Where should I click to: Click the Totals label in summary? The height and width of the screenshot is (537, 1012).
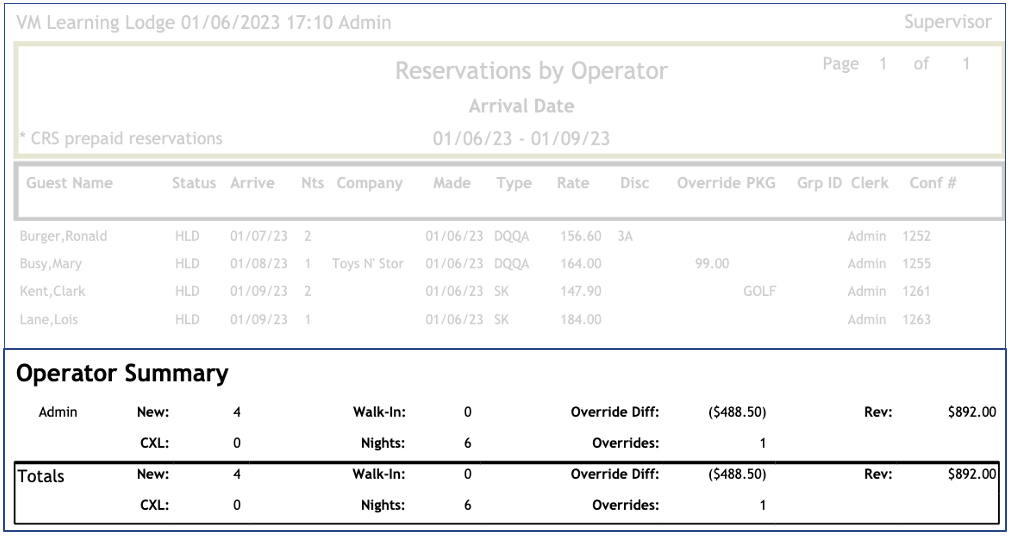point(42,477)
